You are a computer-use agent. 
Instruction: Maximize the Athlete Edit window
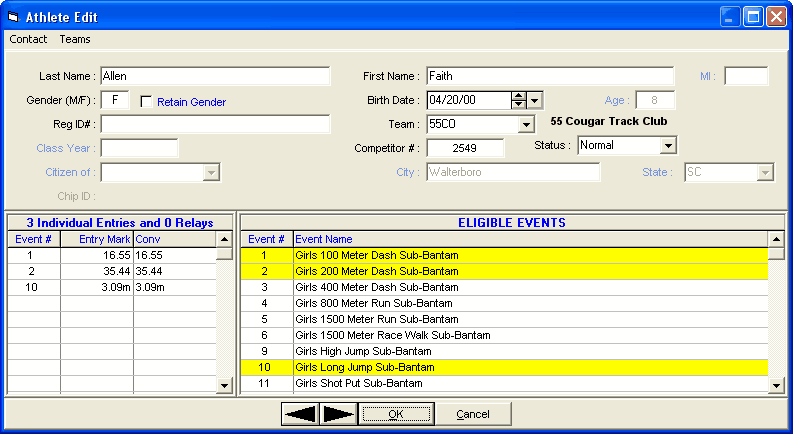(753, 17)
